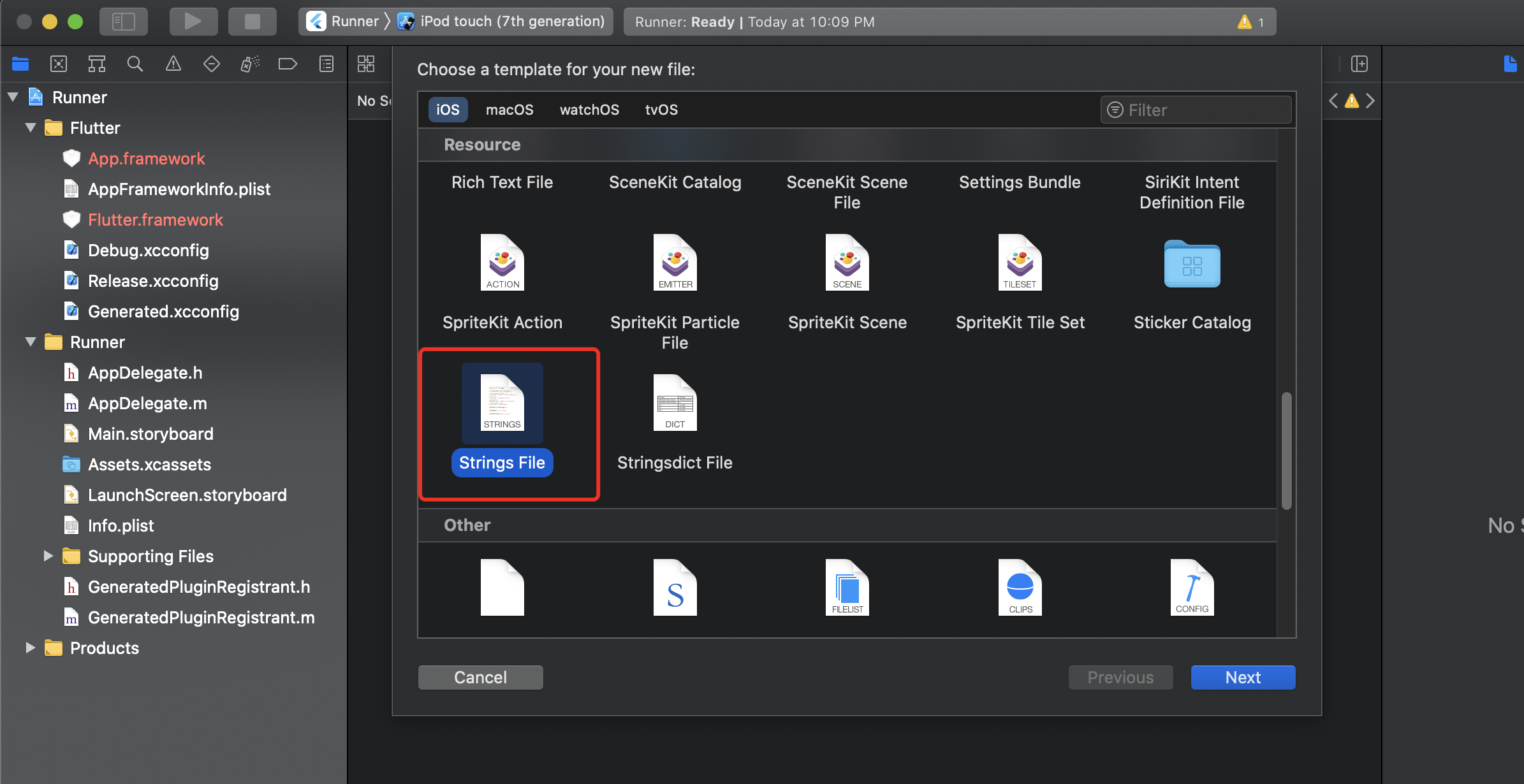Click the Filter search field
The image size is (1524, 784).
pyautogui.click(x=1196, y=110)
